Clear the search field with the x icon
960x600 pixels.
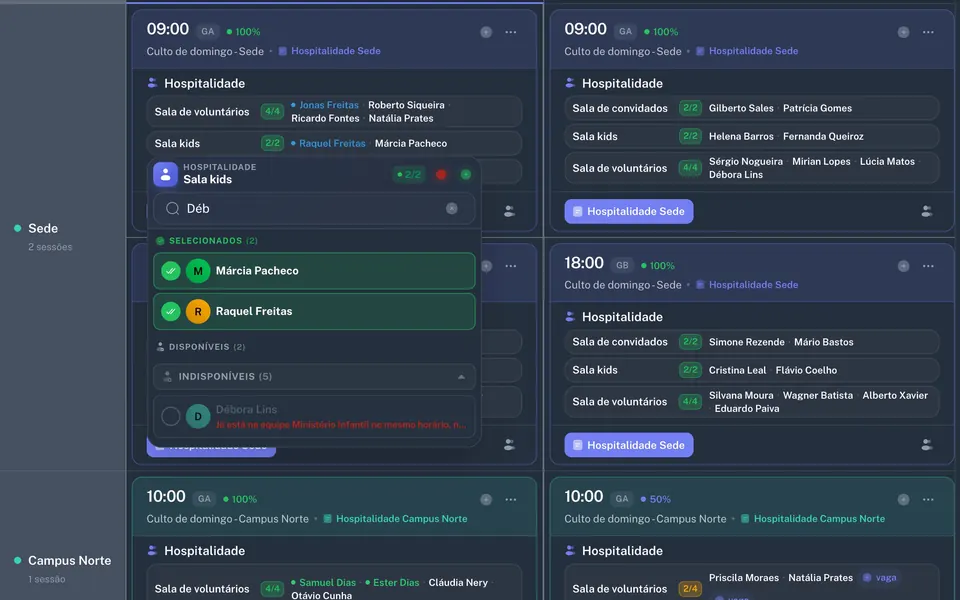[452, 209]
